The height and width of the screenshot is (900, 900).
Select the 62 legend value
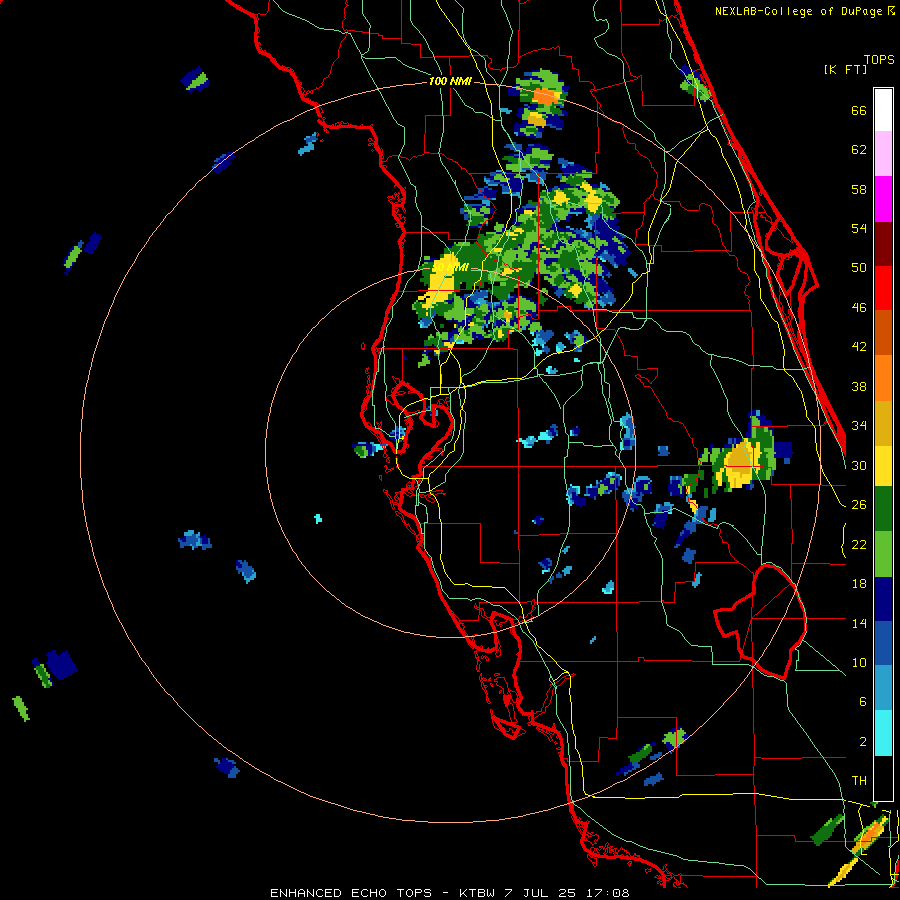click(x=859, y=150)
